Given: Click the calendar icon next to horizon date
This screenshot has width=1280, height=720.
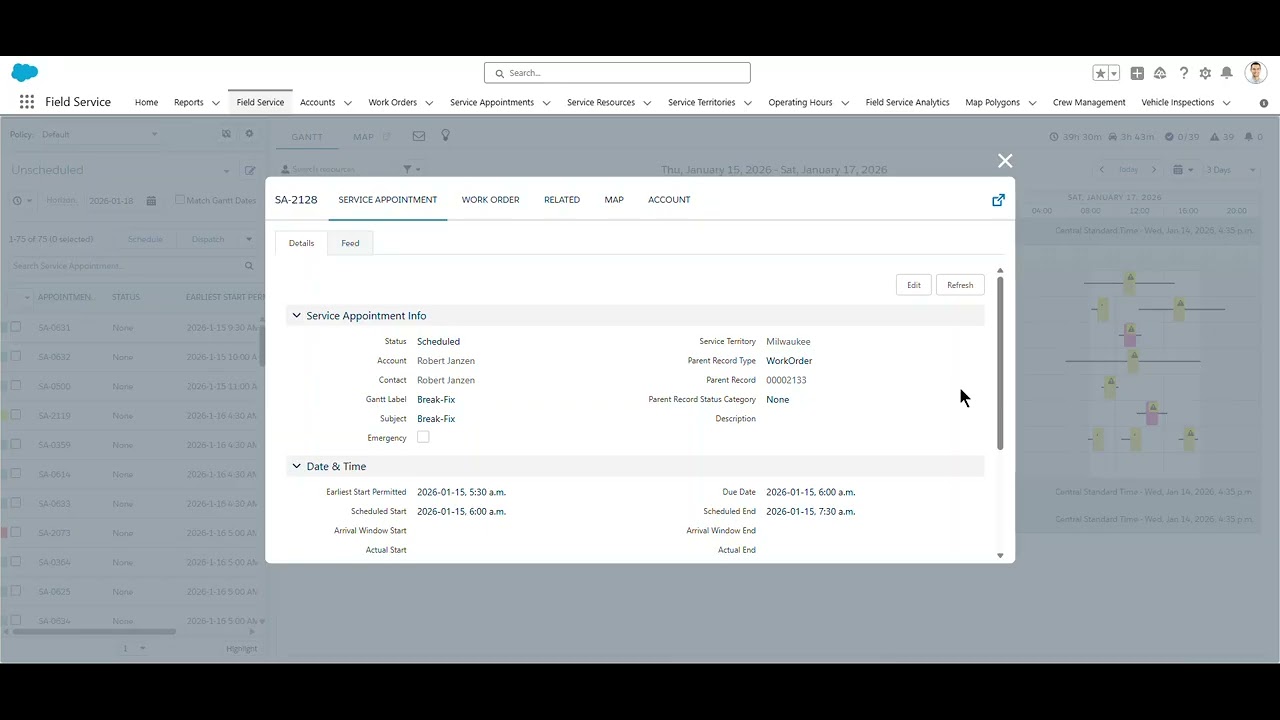Looking at the screenshot, I should click(x=151, y=200).
